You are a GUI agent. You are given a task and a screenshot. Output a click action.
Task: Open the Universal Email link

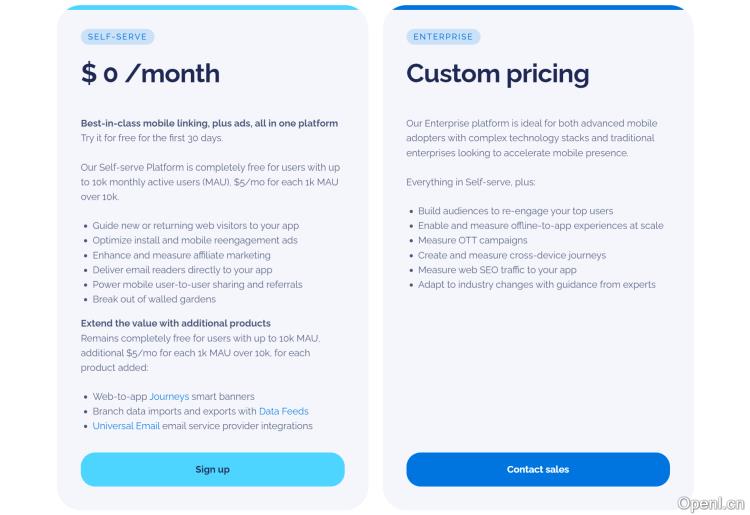click(x=126, y=426)
